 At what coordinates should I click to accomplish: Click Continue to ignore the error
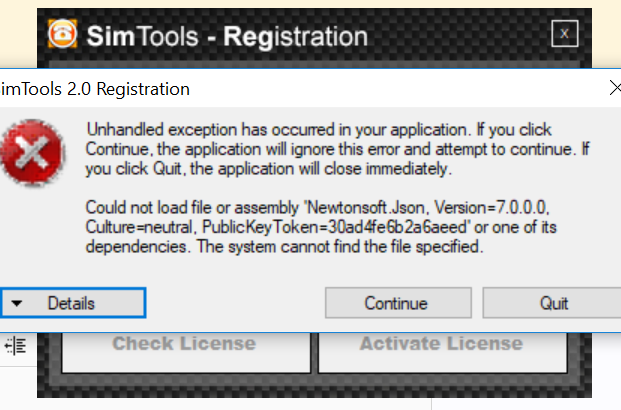(398, 303)
